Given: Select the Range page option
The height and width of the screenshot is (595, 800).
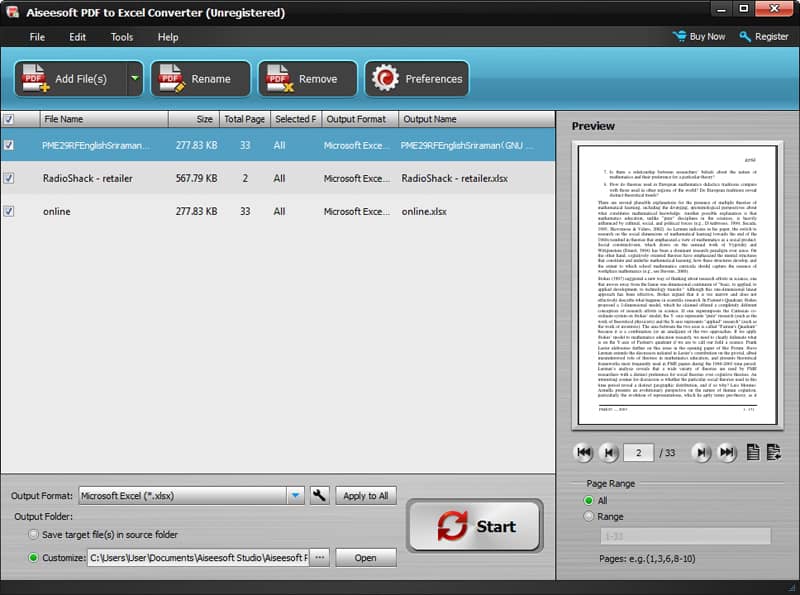Looking at the screenshot, I should [x=588, y=516].
